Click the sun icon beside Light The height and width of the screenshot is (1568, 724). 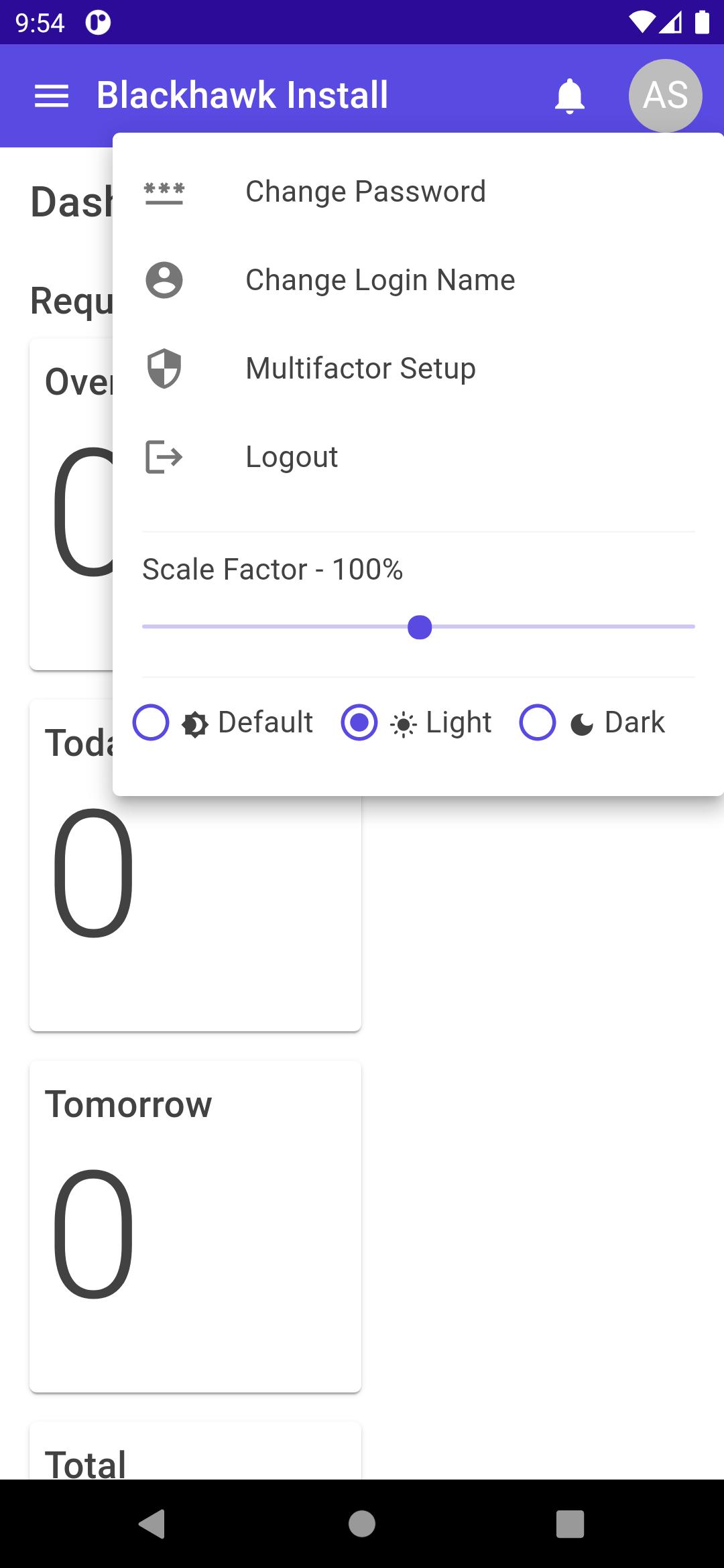coord(403,724)
